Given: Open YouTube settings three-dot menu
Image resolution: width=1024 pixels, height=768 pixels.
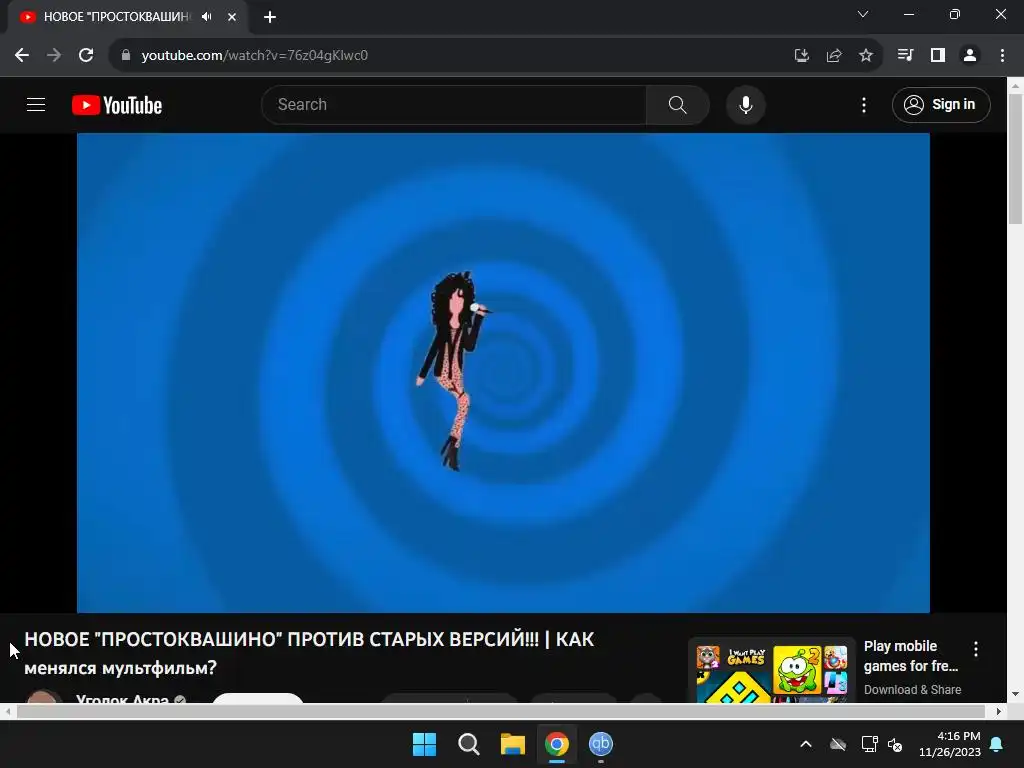Looking at the screenshot, I should pos(863,104).
